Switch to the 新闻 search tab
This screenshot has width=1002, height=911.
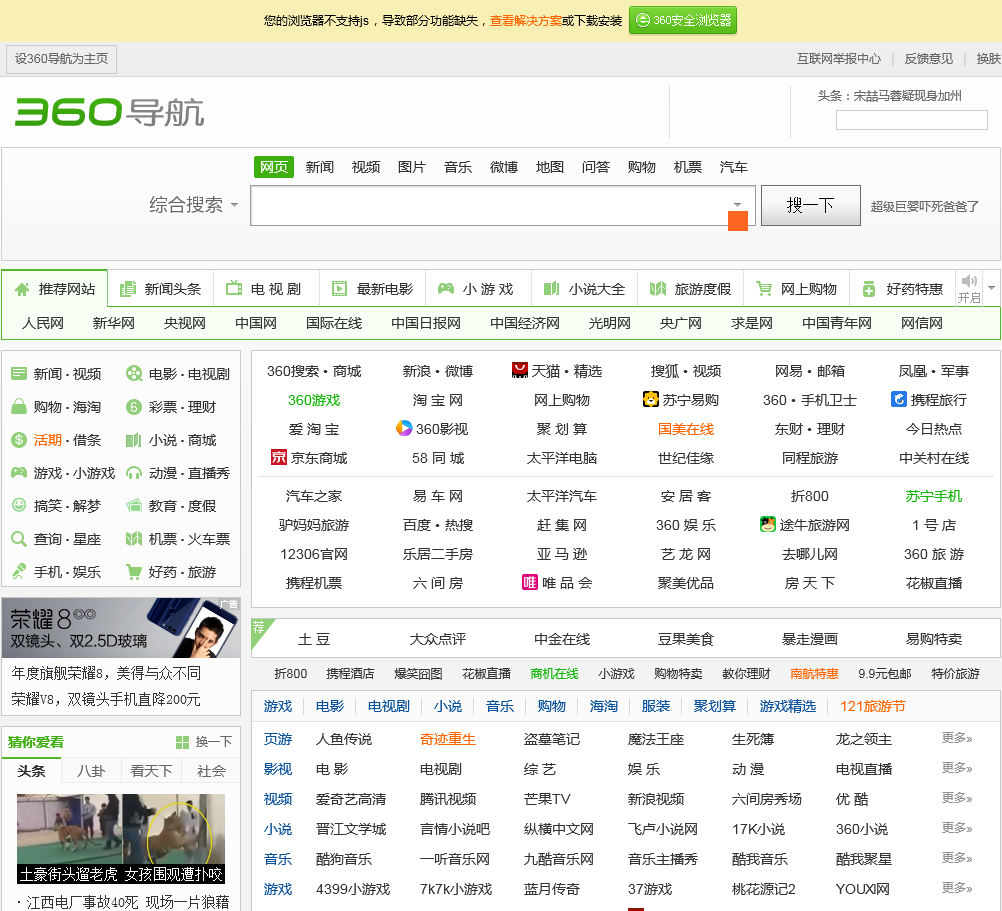320,167
